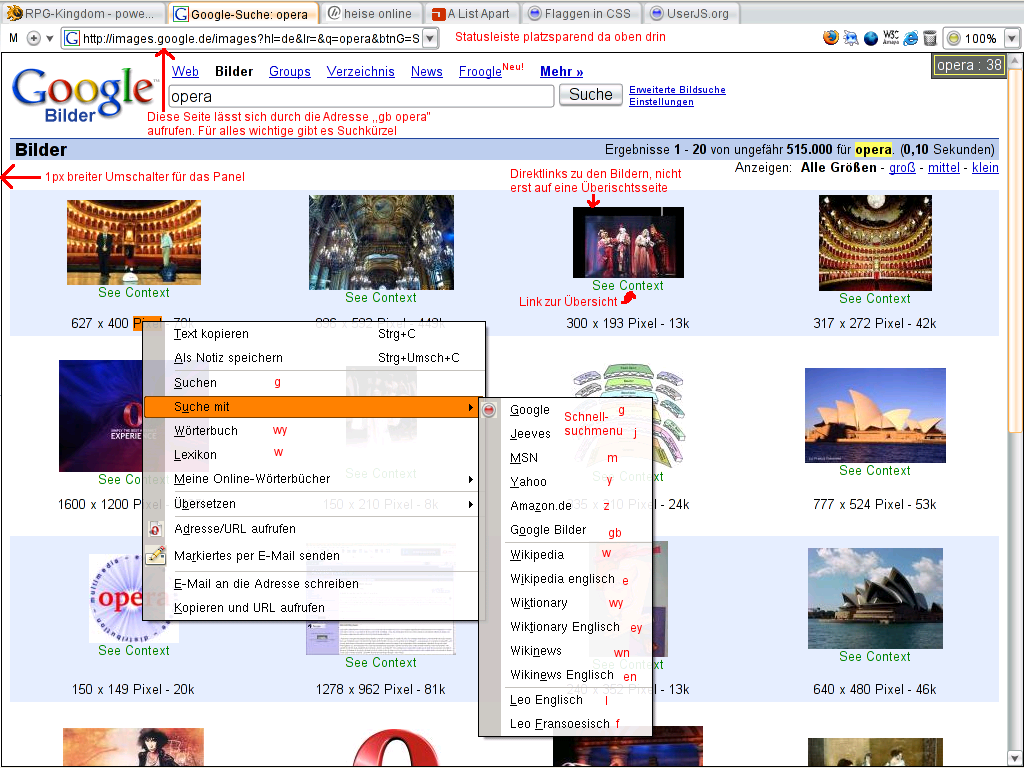The height and width of the screenshot is (768, 1024).
Task: Select the Google-Suche: opera tab
Action: pyautogui.click(x=242, y=13)
